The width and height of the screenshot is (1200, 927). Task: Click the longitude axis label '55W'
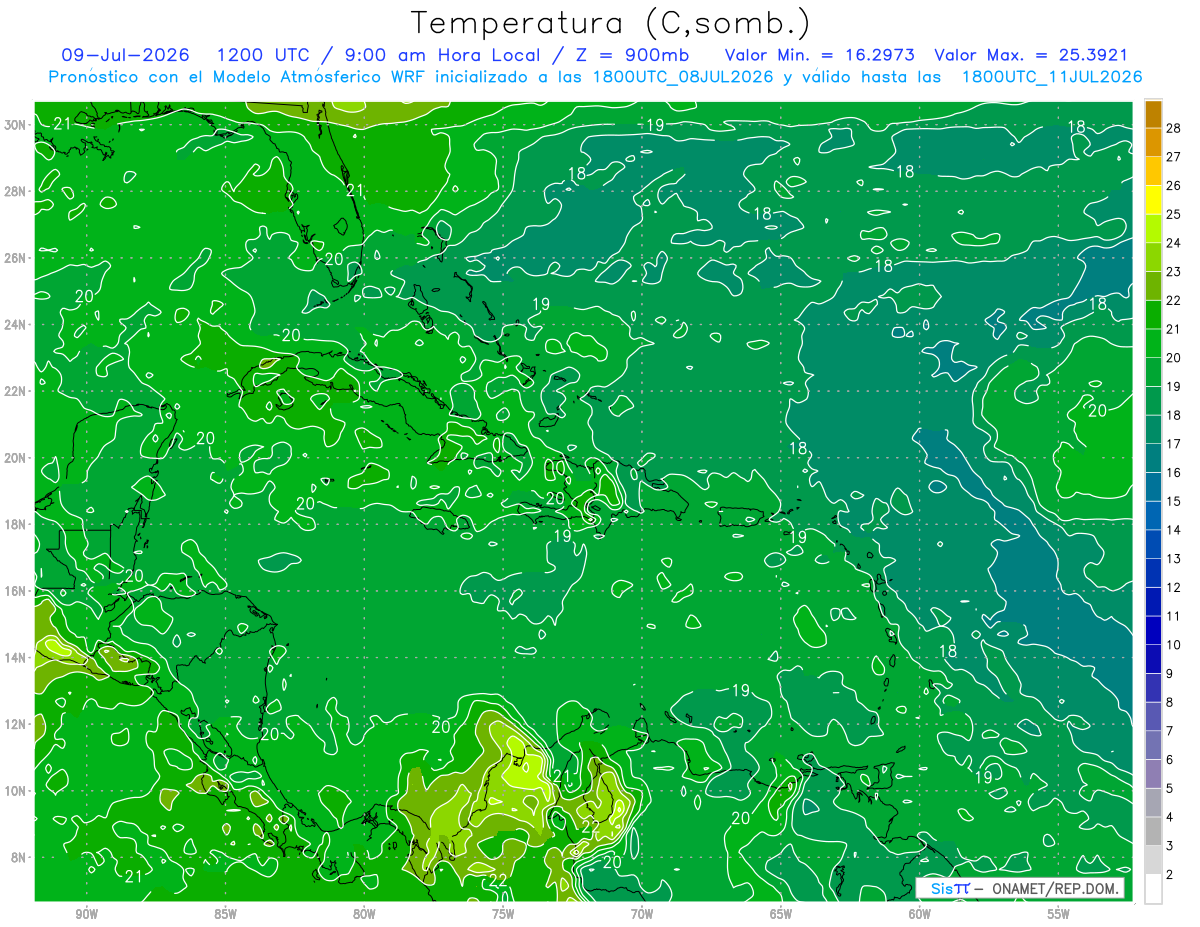click(1059, 914)
